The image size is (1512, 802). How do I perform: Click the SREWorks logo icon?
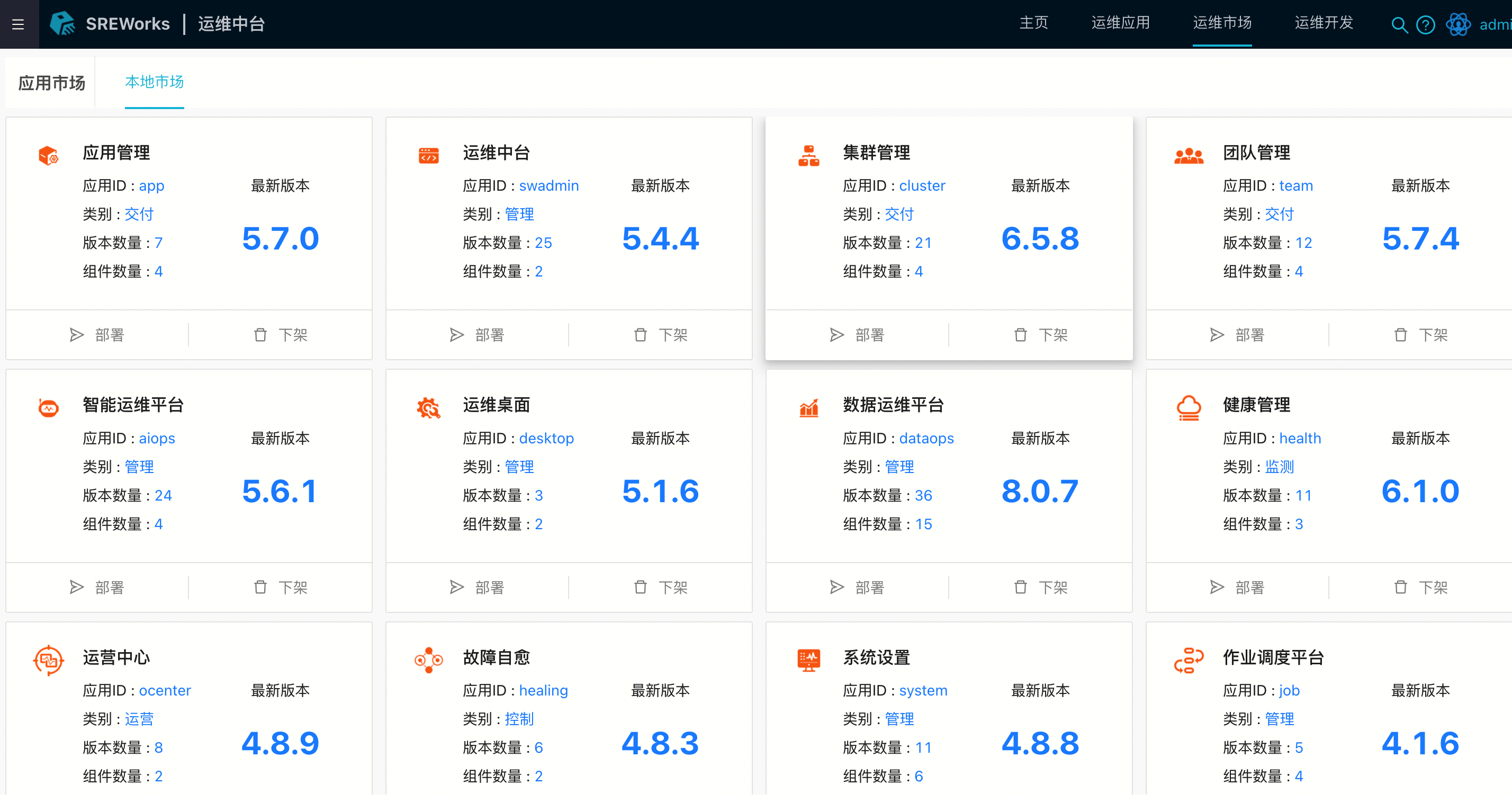pos(61,23)
